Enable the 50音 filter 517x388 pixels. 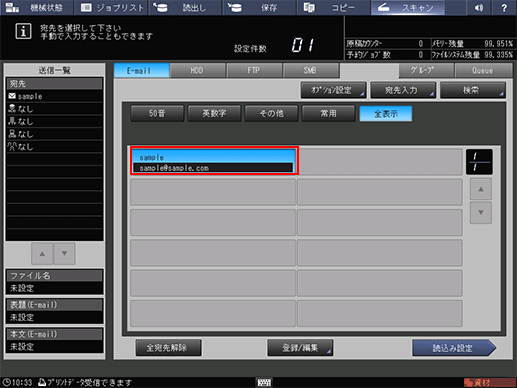point(157,114)
